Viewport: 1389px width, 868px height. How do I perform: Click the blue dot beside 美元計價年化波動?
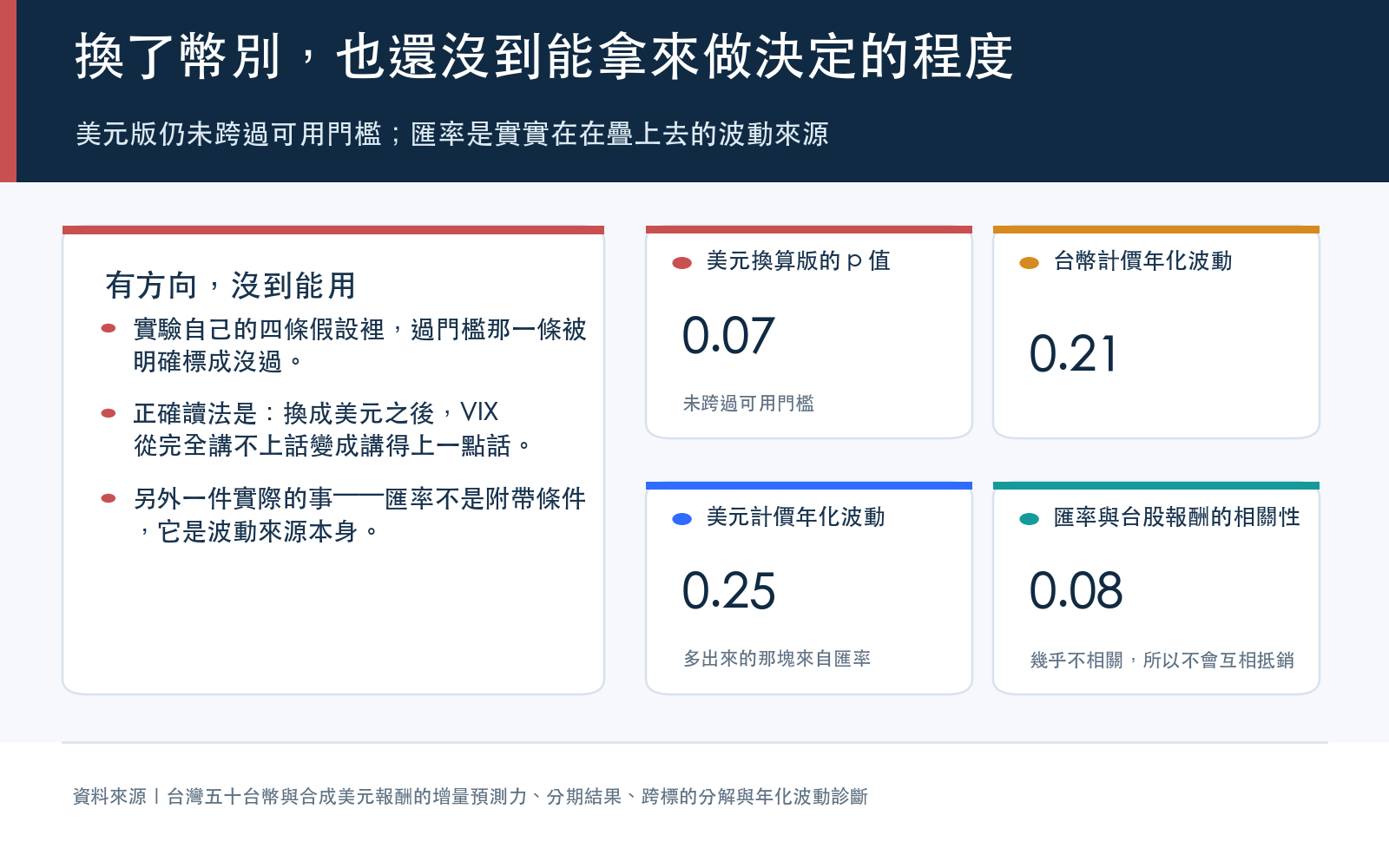pyautogui.click(x=682, y=519)
